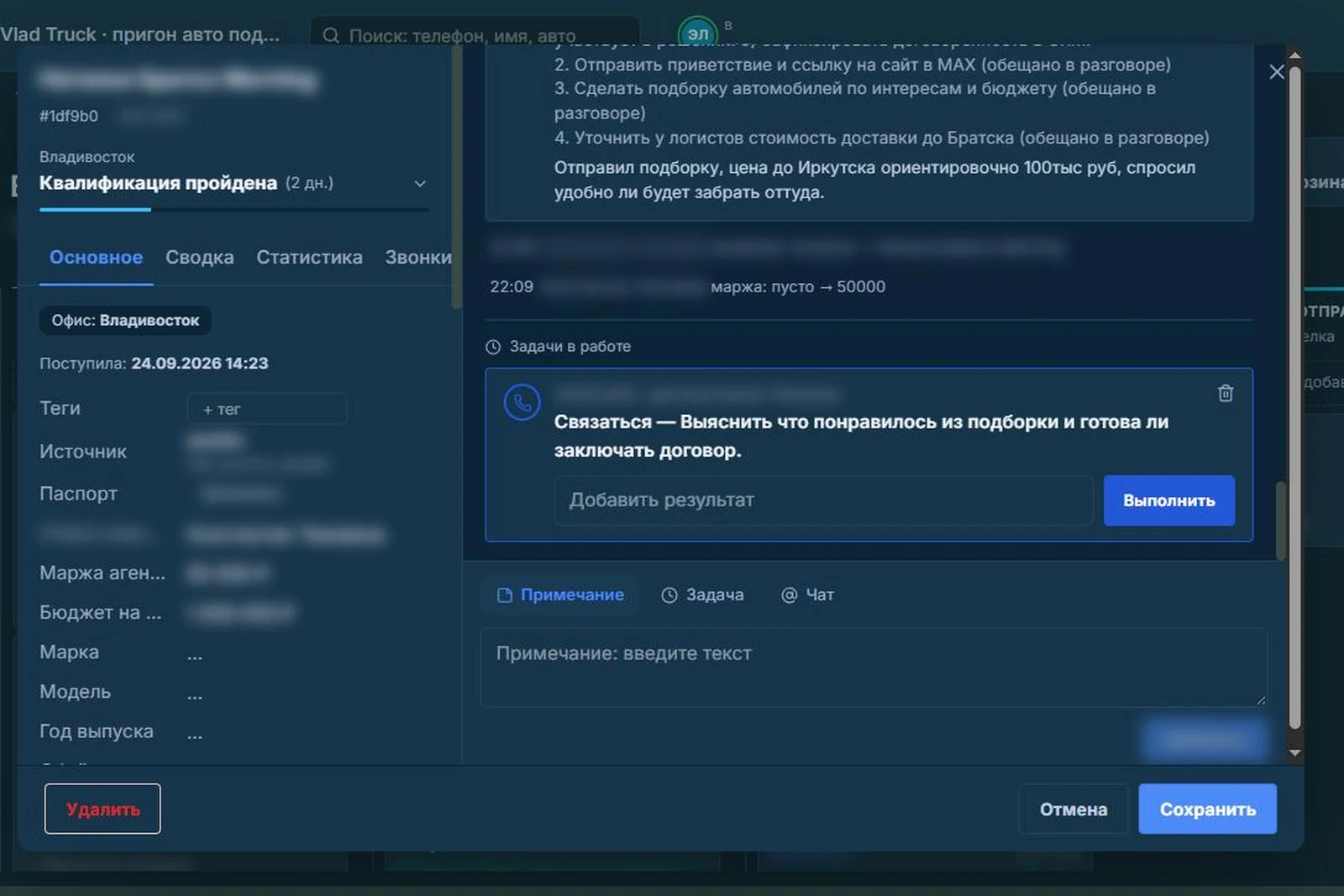The height and width of the screenshot is (896, 1344).
Task: Click the Год выпуска field value
Action: [x=195, y=733]
